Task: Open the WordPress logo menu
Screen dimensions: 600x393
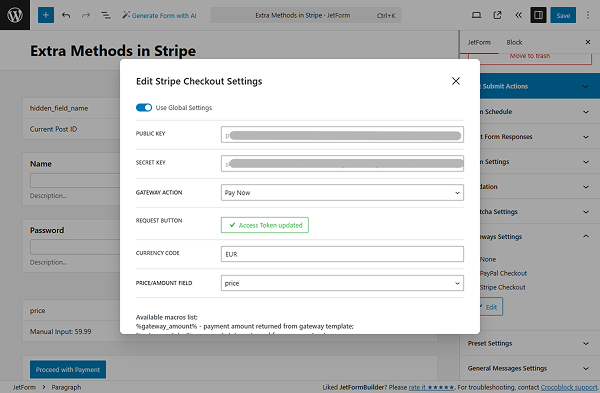Action: click(x=15, y=15)
